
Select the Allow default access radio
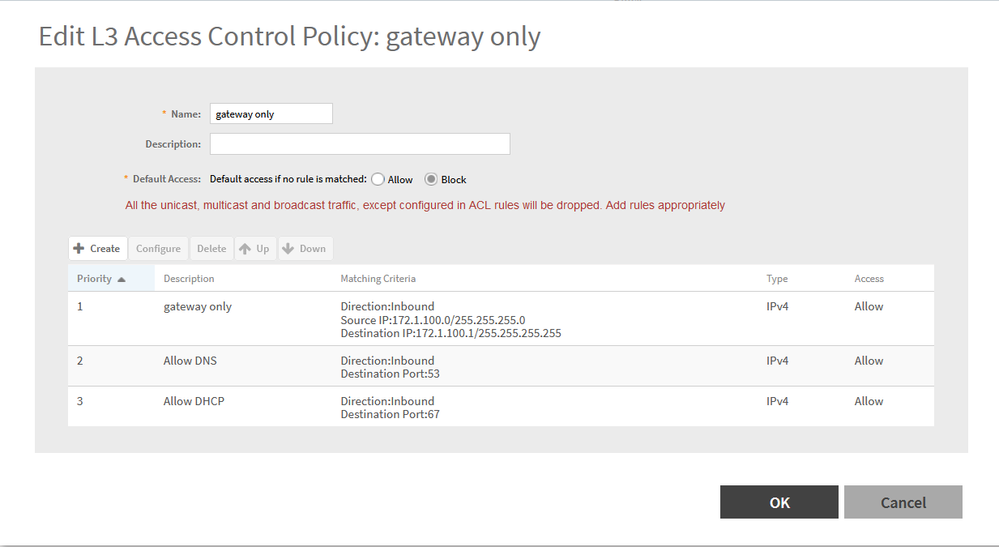tap(378, 180)
